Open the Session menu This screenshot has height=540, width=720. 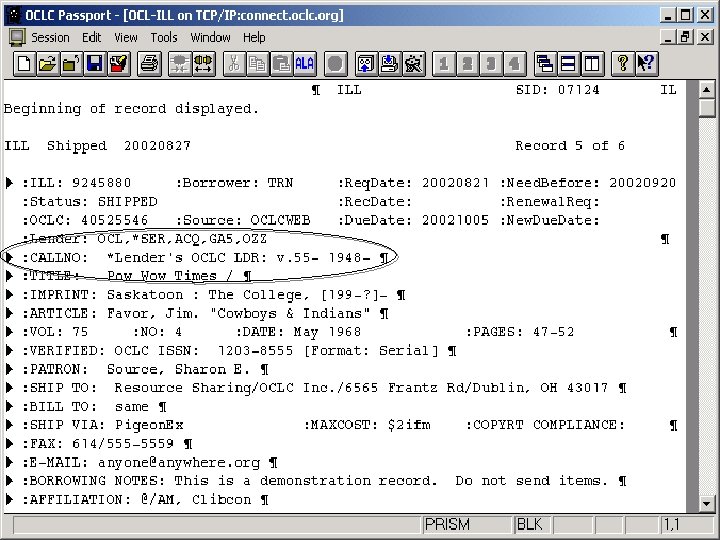click(x=50, y=38)
